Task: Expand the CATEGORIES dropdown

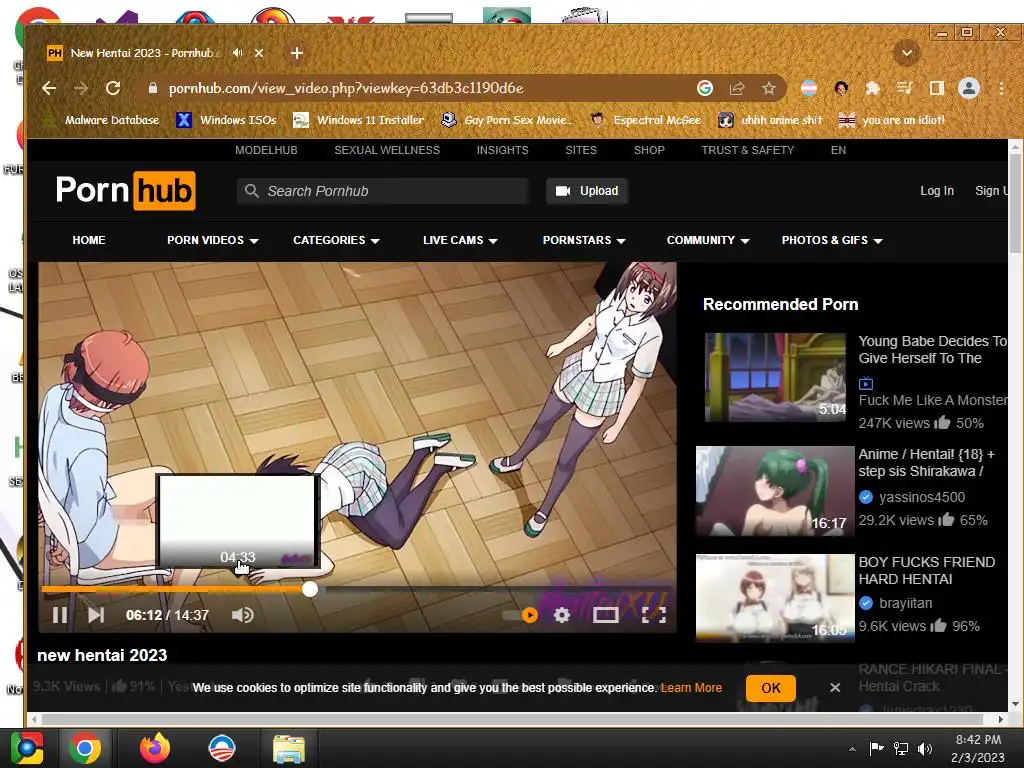Action: (x=336, y=240)
